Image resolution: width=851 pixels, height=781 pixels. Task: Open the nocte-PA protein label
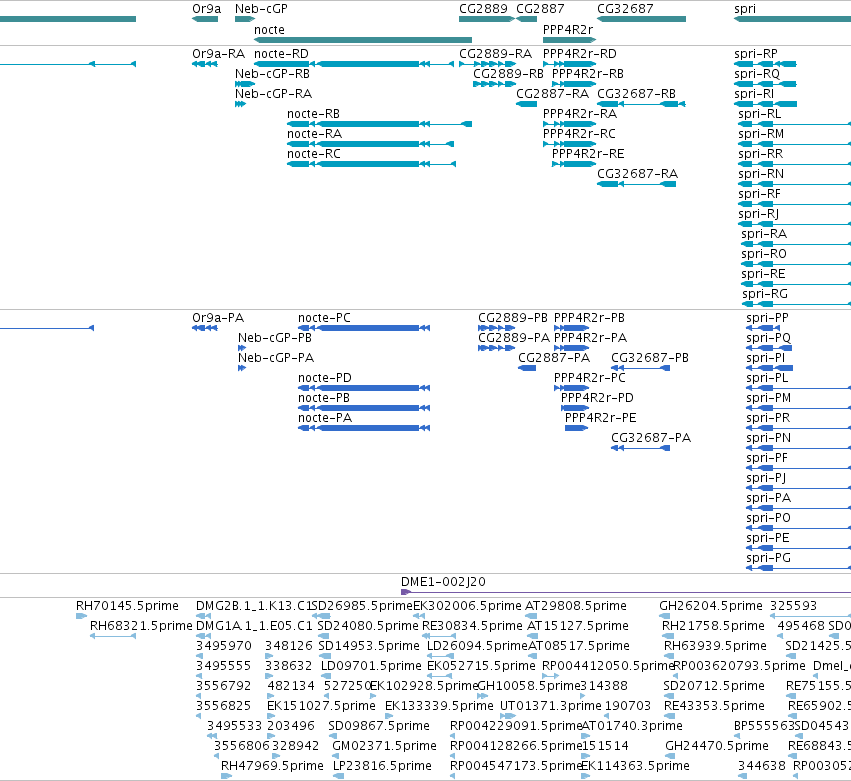coord(325,418)
